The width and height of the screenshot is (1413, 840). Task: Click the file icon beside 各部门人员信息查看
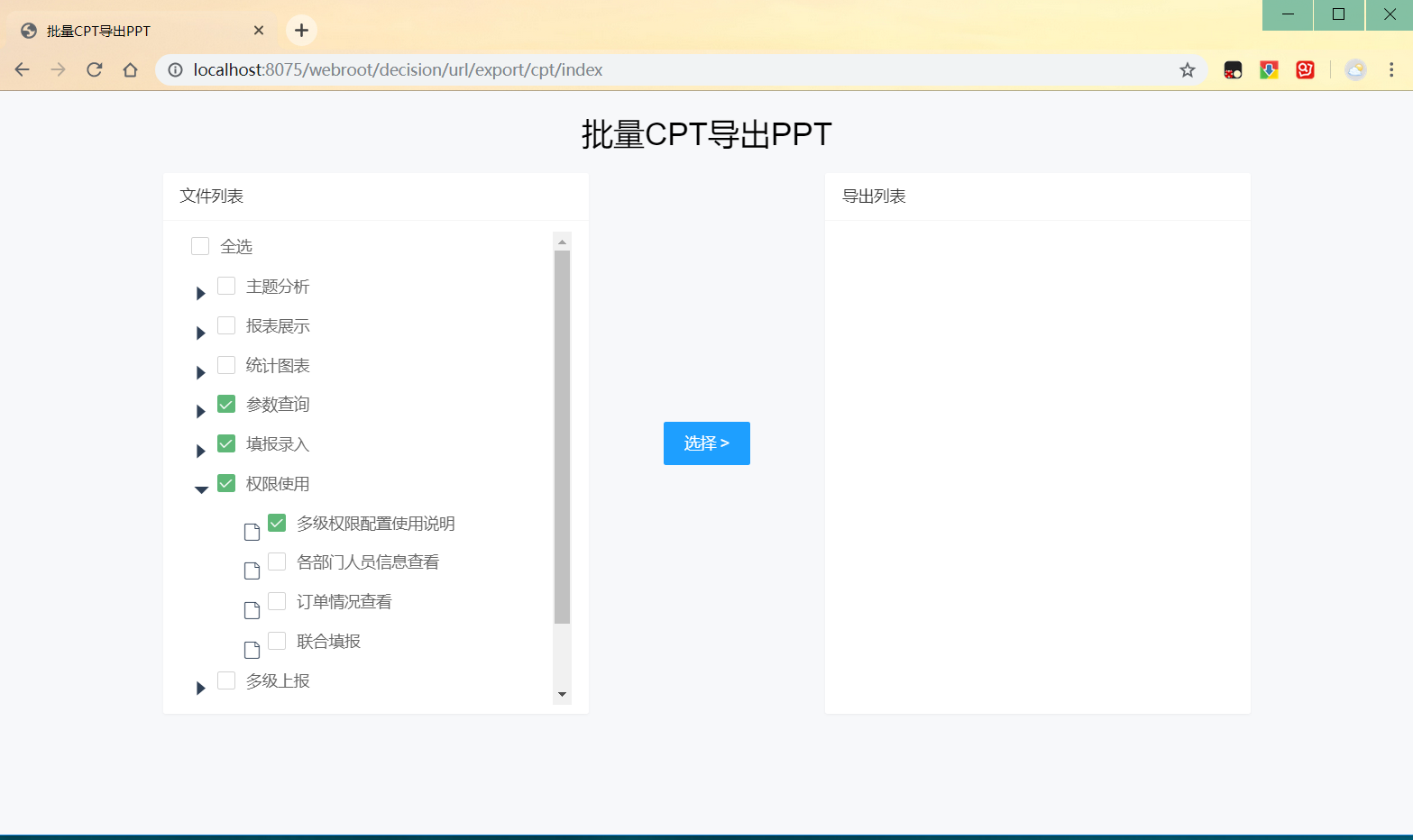coord(252,571)
